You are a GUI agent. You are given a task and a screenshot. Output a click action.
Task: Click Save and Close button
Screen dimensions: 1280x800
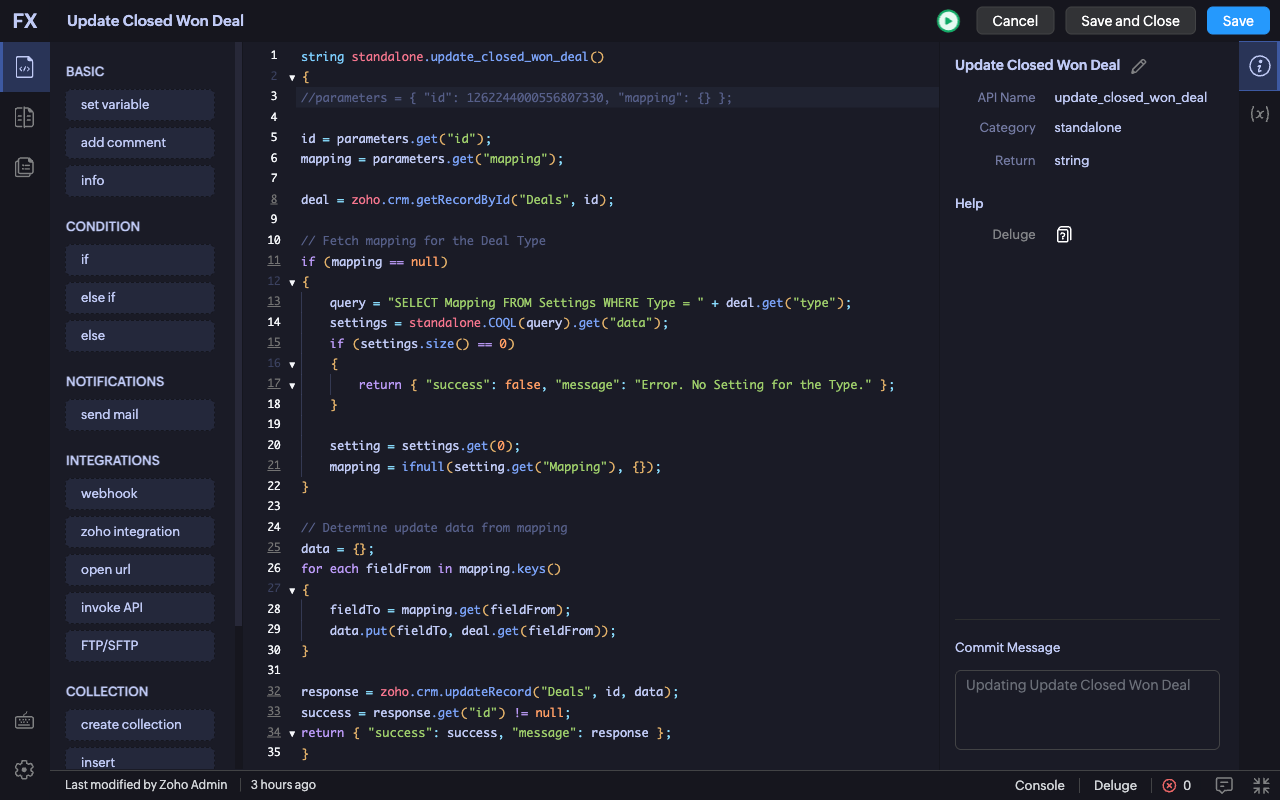tap(1130, 21)
